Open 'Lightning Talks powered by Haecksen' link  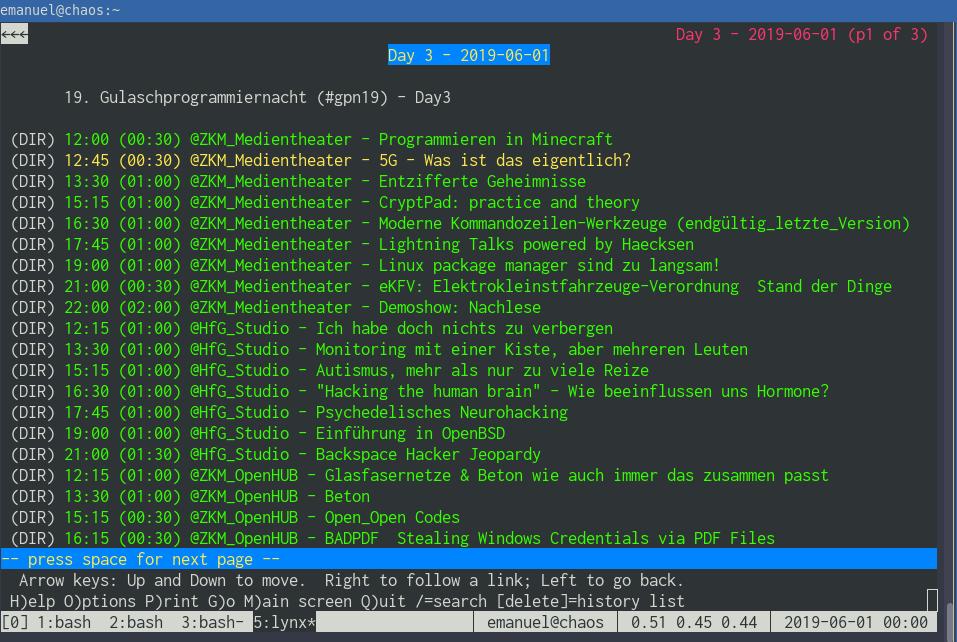(x=378, y=245)
